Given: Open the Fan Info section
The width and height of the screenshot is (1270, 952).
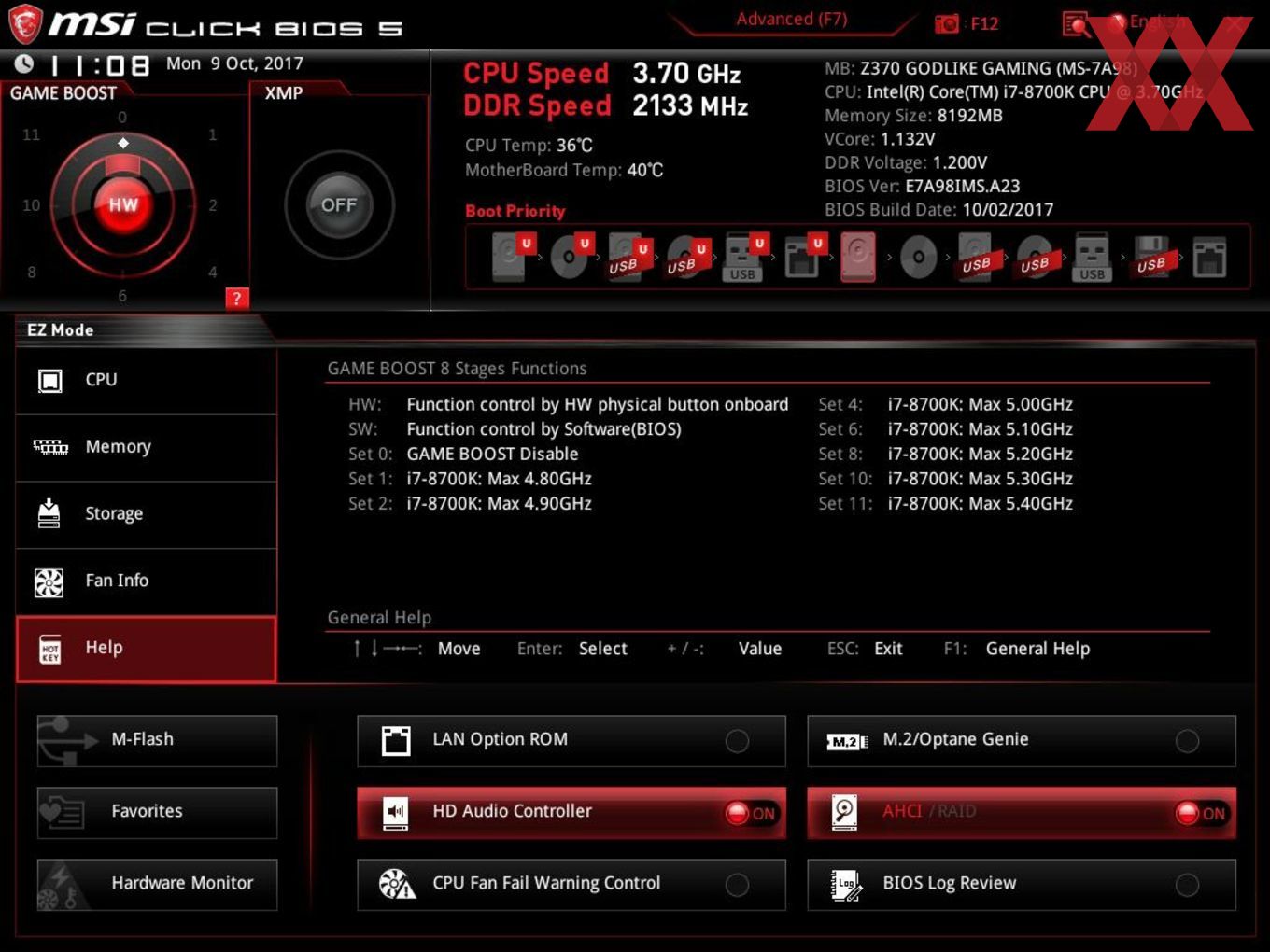Looking at the screenshot, I should [x=147, y=581].
